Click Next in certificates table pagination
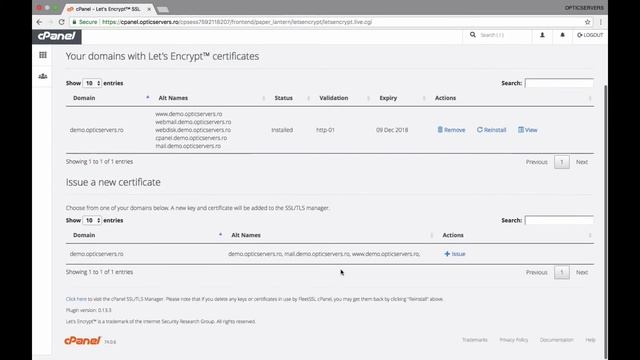Image resolution: width=640 pixels, height=360 pixels. pos(582,162)
